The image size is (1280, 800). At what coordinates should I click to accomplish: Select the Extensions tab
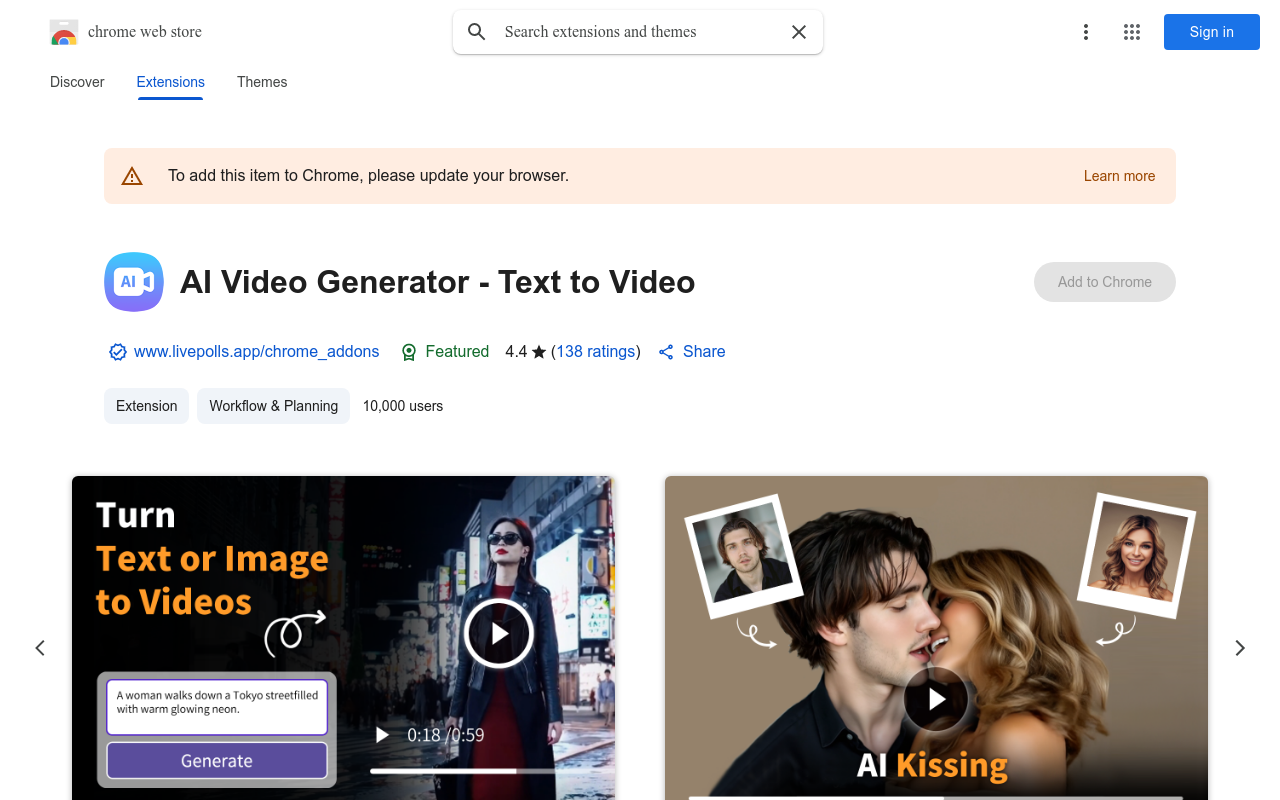pyautogui.click(x=171, y=82)
